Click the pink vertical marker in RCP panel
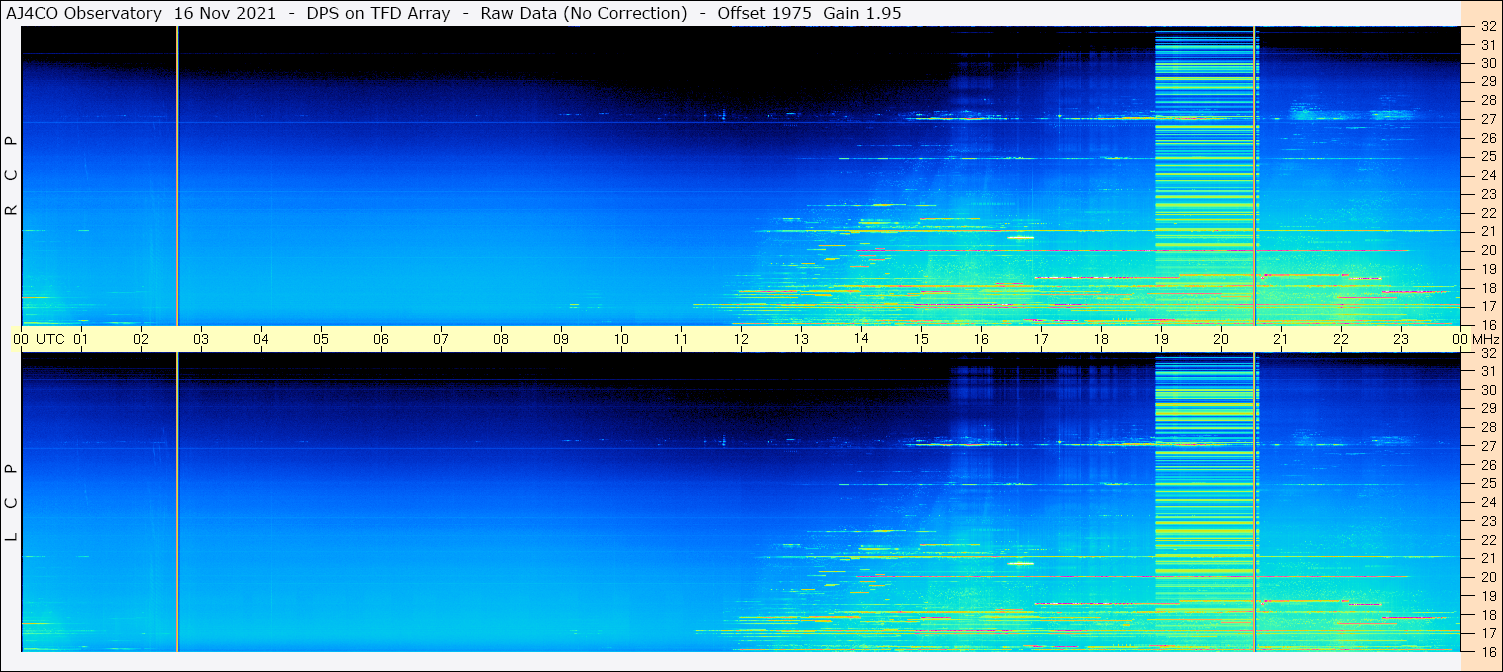The width and height of the screenshot is (1503, 672). tap(177, 175)
